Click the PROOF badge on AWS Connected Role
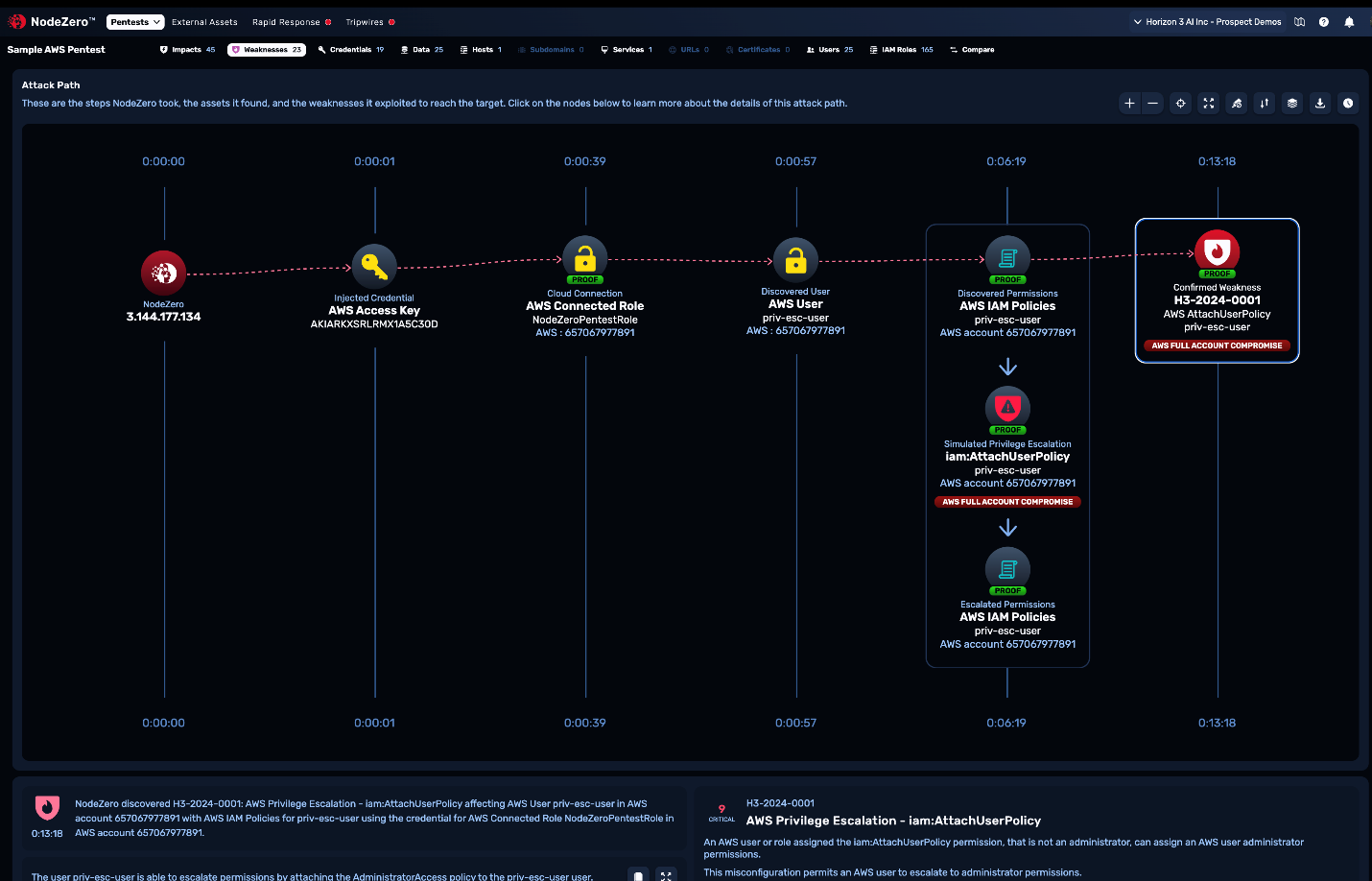This screenshot has width=1372, height=881. click(x=585, y=279)
